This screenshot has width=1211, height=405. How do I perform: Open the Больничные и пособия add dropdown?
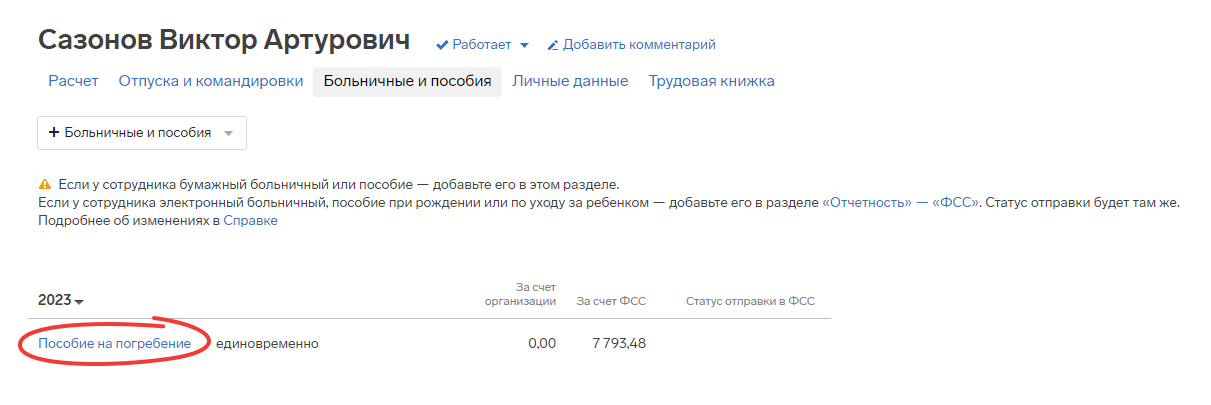(x=142, y=133)
